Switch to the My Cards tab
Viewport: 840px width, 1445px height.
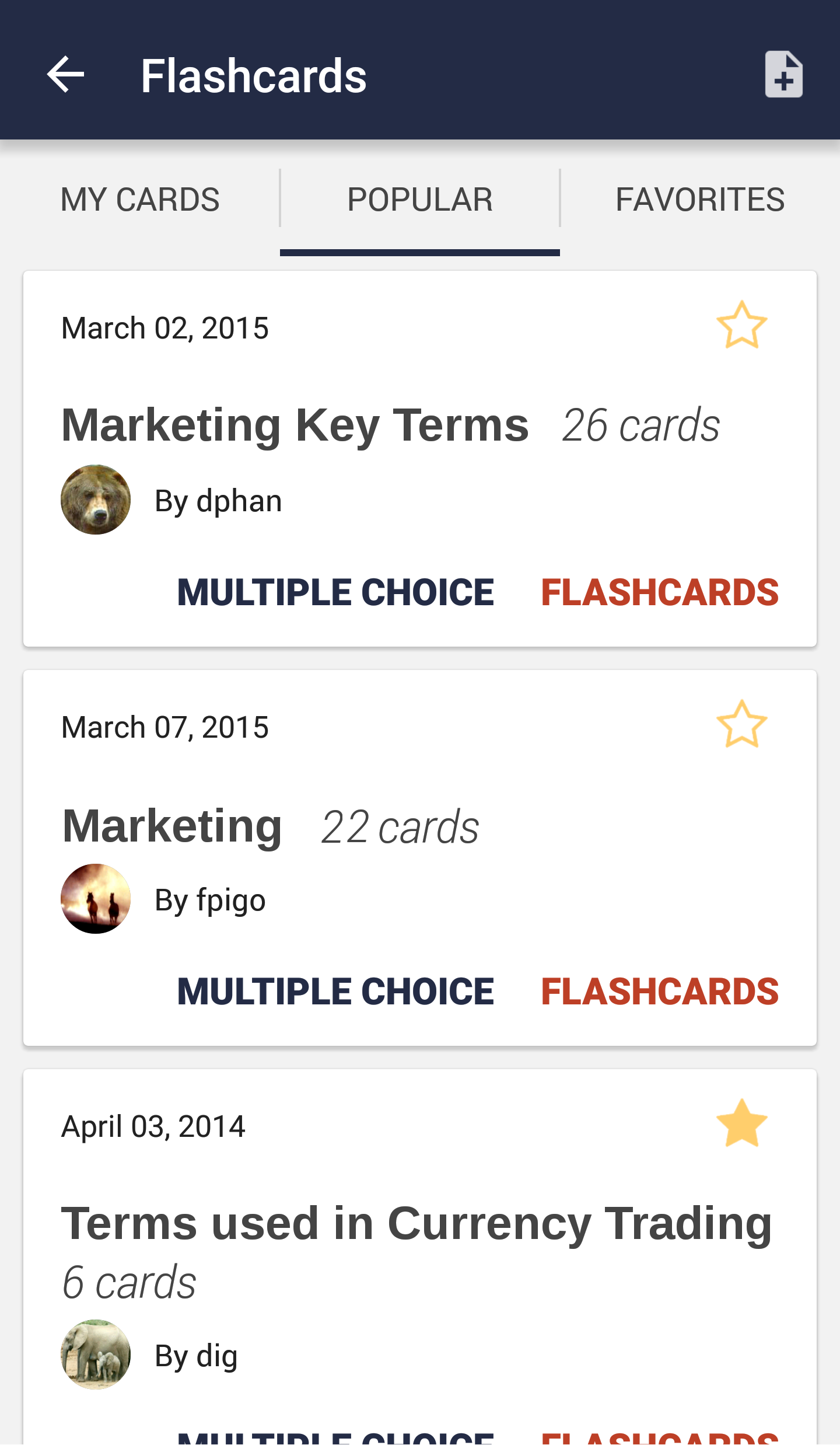tap(140, 200)
